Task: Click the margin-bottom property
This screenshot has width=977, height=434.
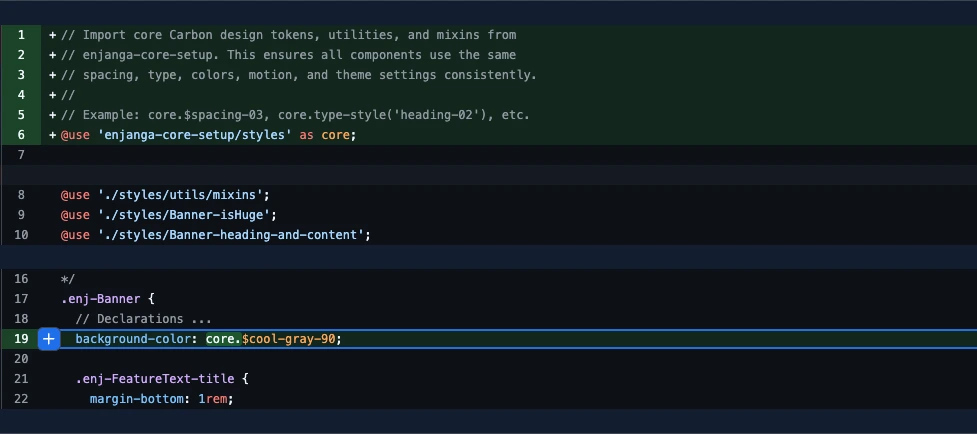Action: coord(136,399)
